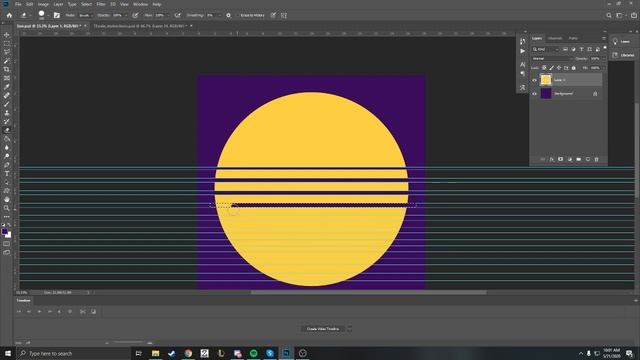The width and height of the screenshot is (640, 360).
Task: Click Create Video Timeline button
Action: [322, 329]
